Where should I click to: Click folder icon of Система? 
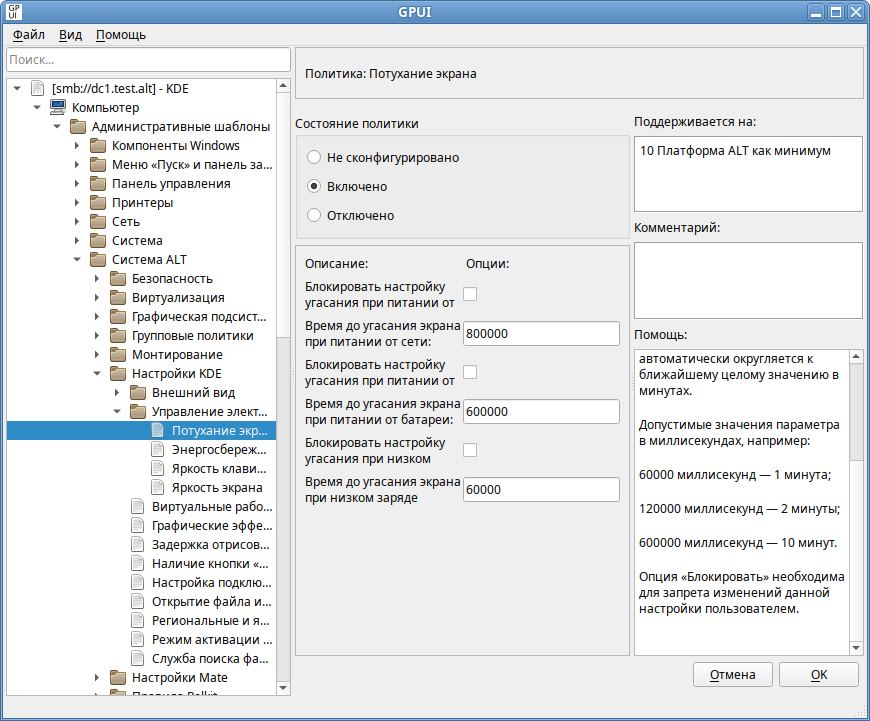(98, 240)
